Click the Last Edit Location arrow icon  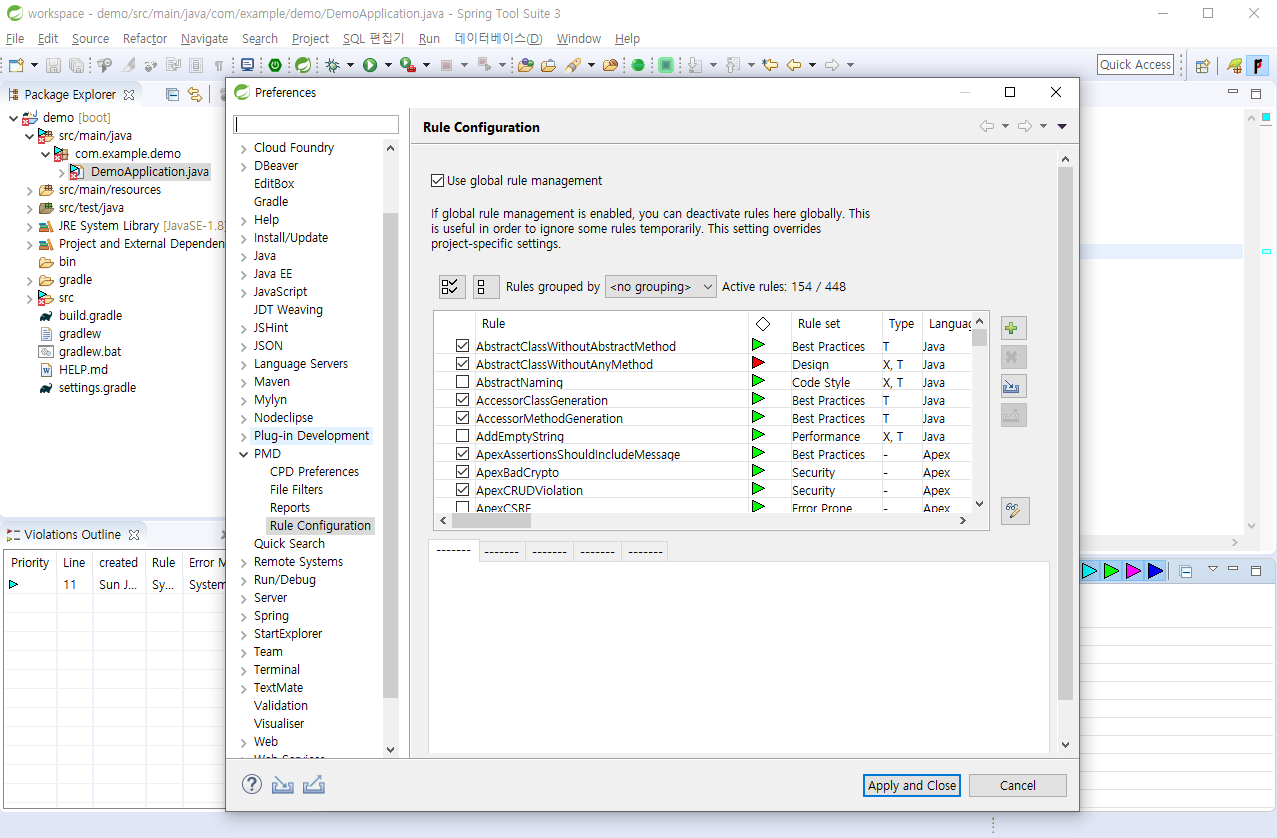pyautogui.click(x=769, y=65)
